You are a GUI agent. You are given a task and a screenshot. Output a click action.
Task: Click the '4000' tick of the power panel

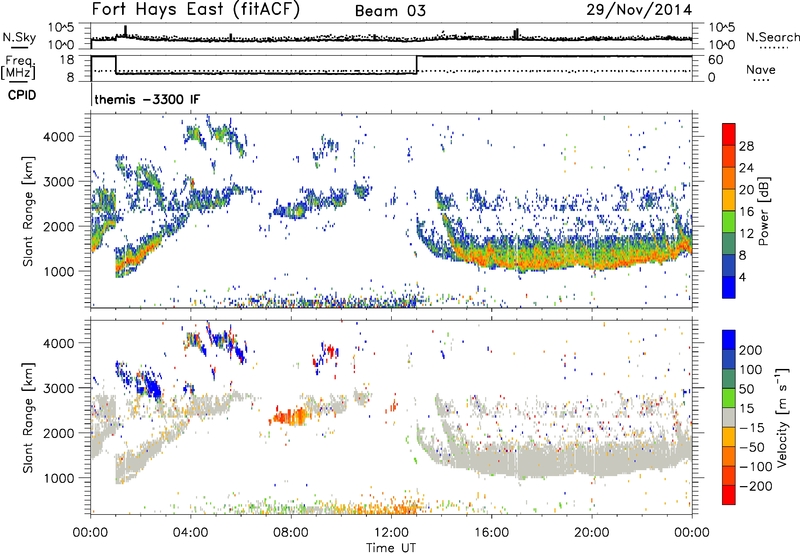[x=59, y=137]
